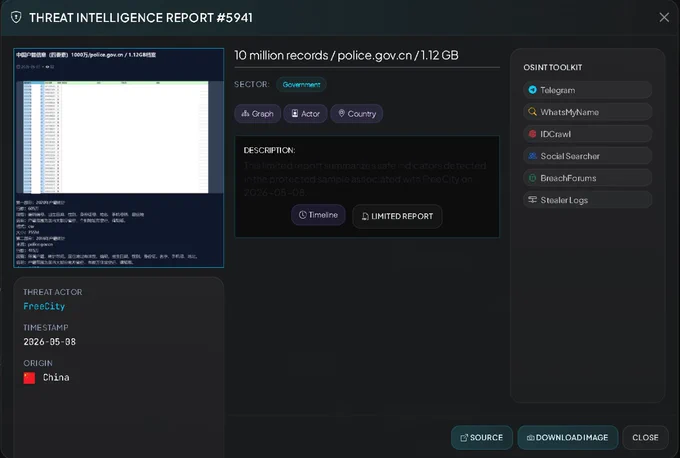Click the green BreachForums icon
This screenshot has height=458, width=680.
coord(532,178)
